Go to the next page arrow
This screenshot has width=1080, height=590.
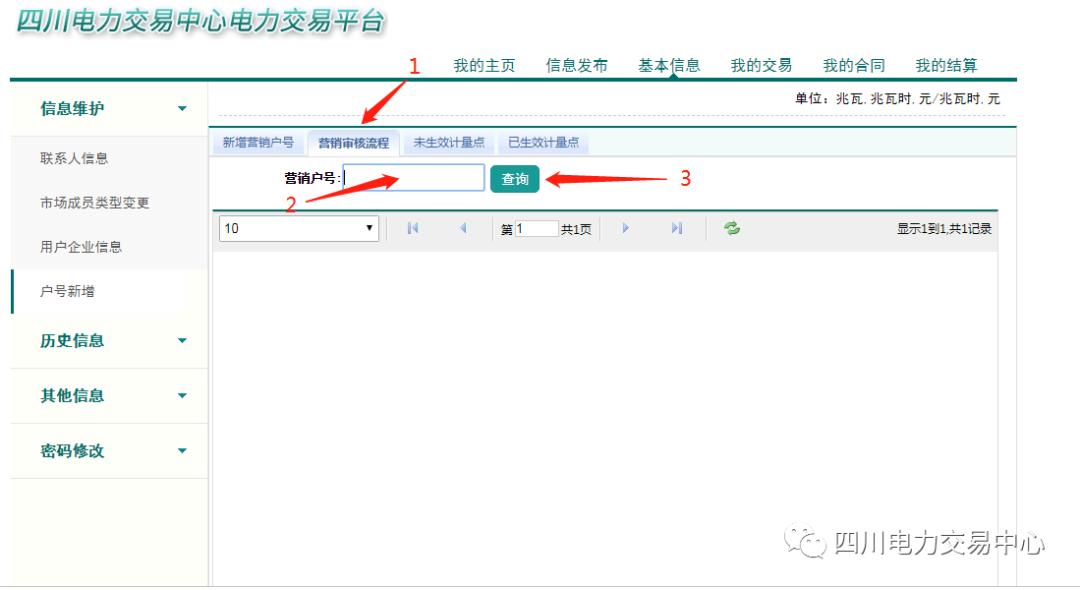point(625,229)
